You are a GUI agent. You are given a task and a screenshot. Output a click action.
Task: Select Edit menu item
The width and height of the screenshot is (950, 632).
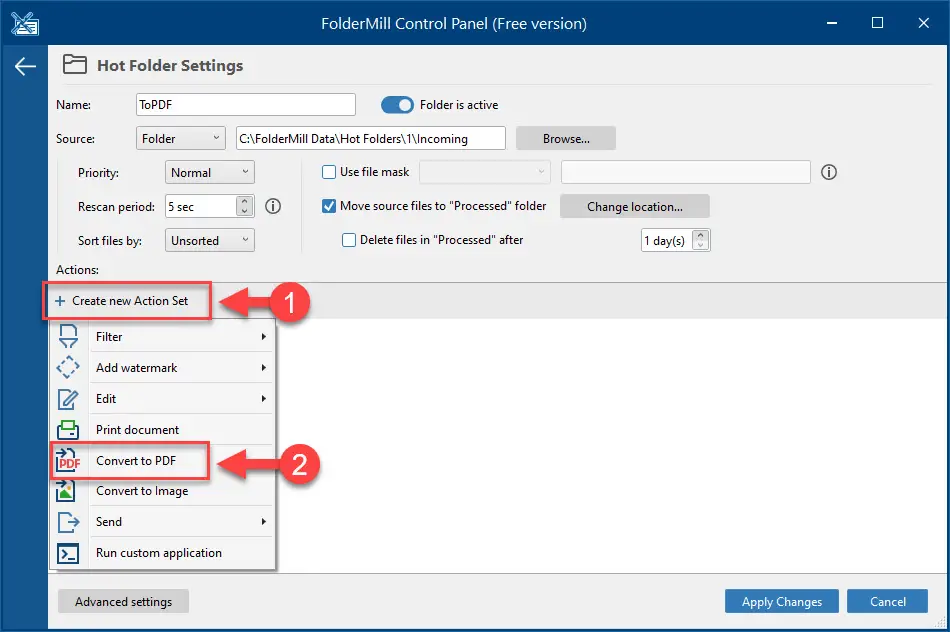point(162,398)
